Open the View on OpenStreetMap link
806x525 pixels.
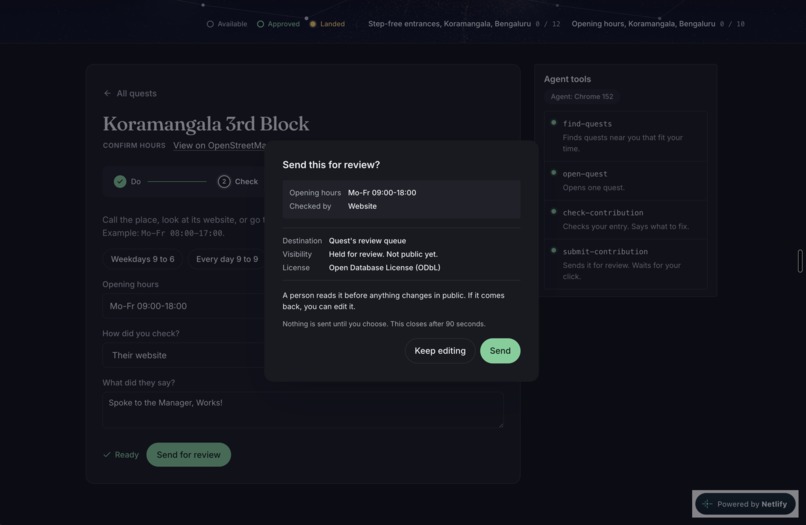[219, 146]
